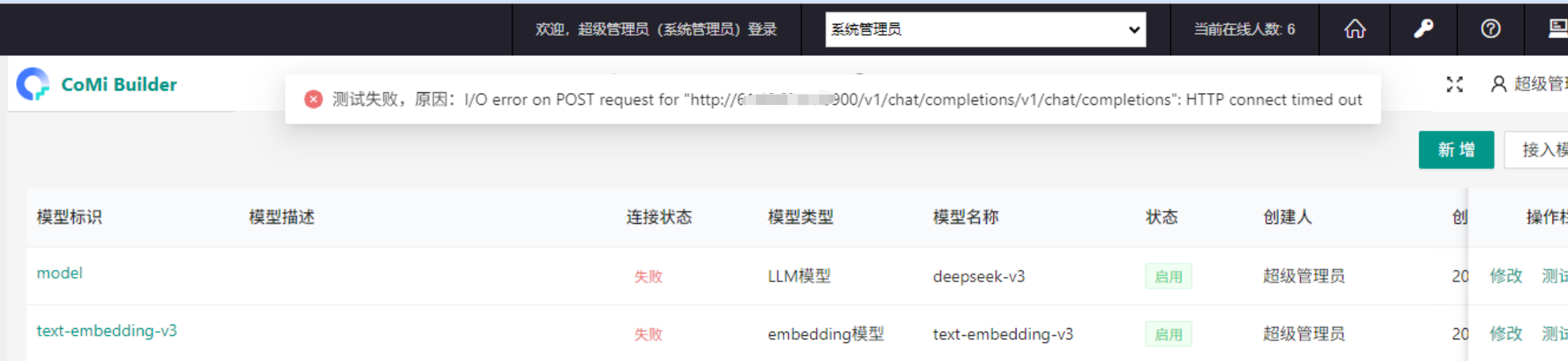Image resolution: width=1568 pixels, height=361 pixels.
Task: Click the monitor icon in top bar
Action: [x=1558, y=29]
